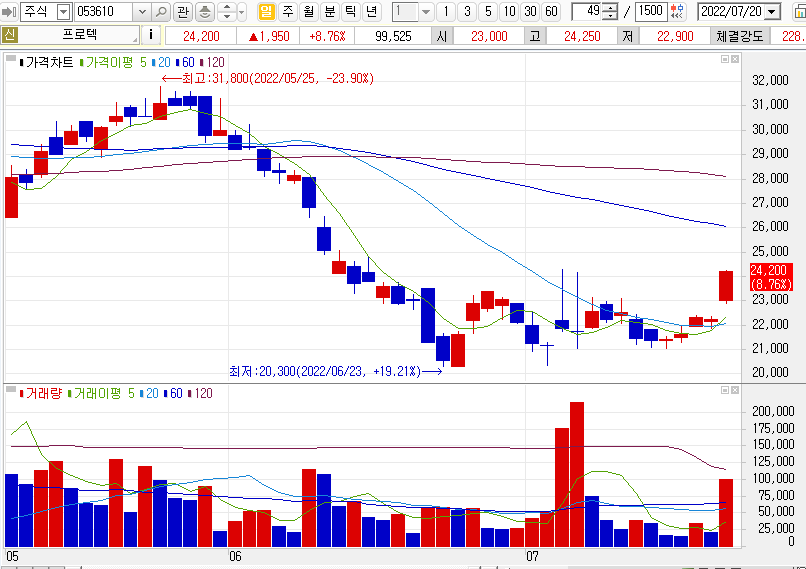Click the 거래이평 volume MA legend label

click(x=97, y=393)
